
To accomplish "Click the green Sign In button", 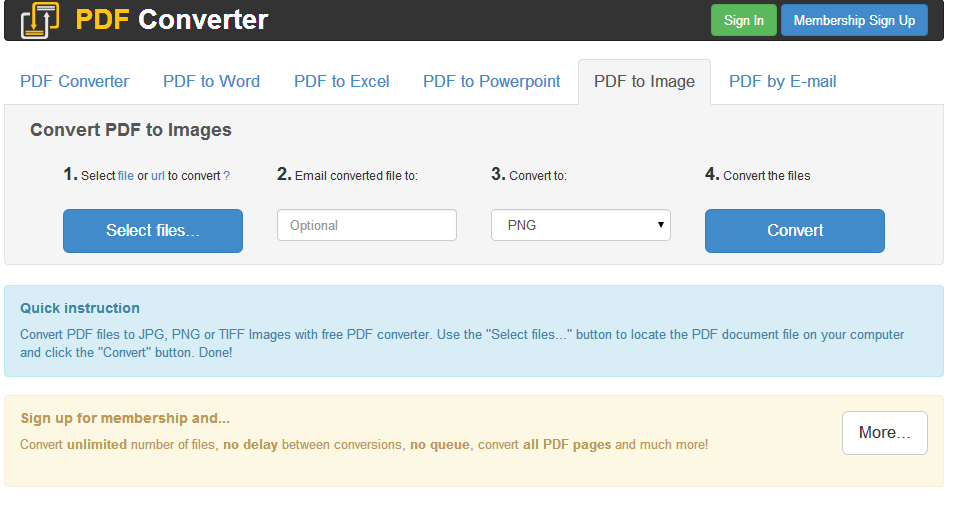I will [743, 20].
